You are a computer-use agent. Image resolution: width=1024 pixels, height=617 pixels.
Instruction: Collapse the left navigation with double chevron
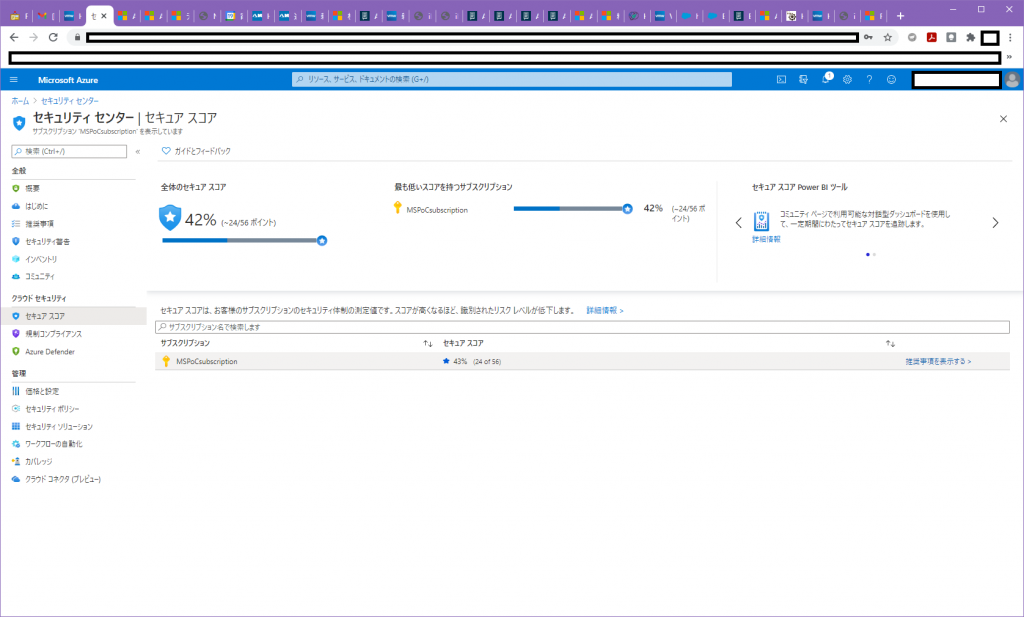pos(138,151)
